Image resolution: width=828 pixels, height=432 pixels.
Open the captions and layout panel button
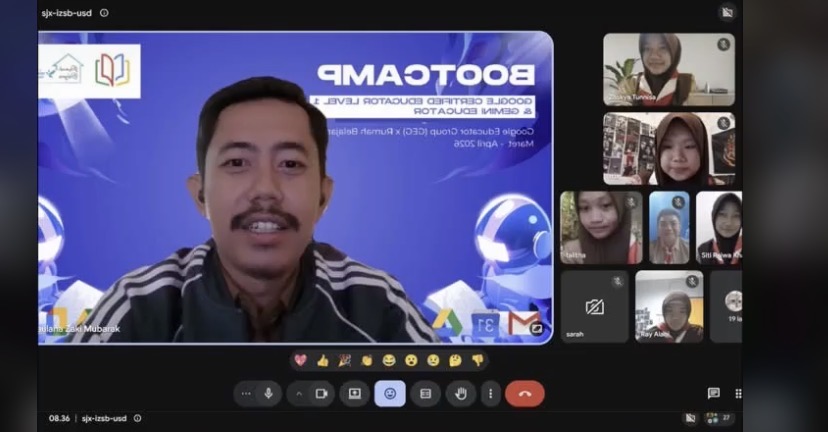coord(426,394)
